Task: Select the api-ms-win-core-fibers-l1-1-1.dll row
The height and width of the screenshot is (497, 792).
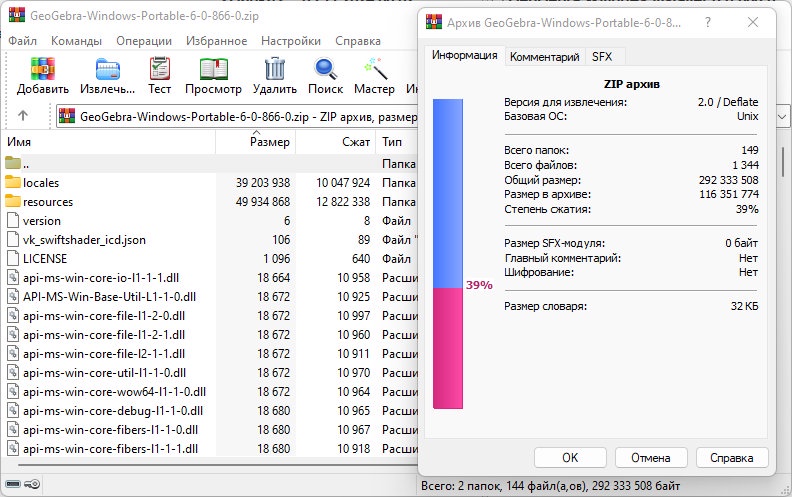Action: [210, 449]
